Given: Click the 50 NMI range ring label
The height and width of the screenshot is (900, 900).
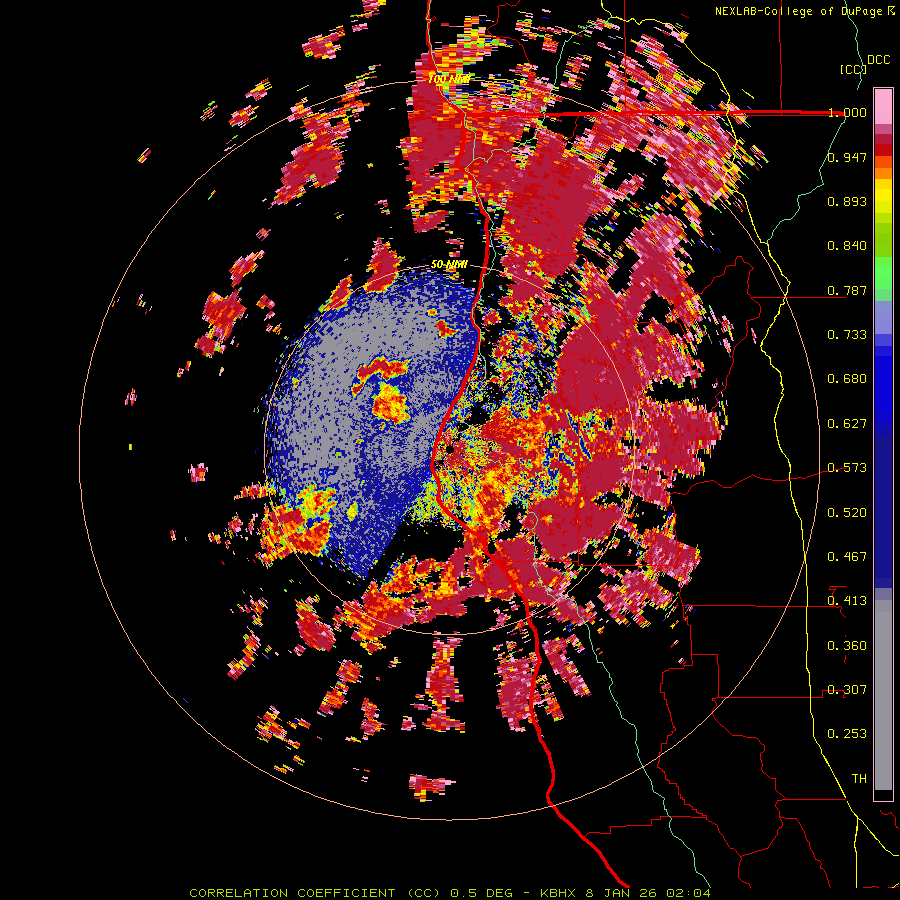Looking at the screenshot, I should click(449, 265).
